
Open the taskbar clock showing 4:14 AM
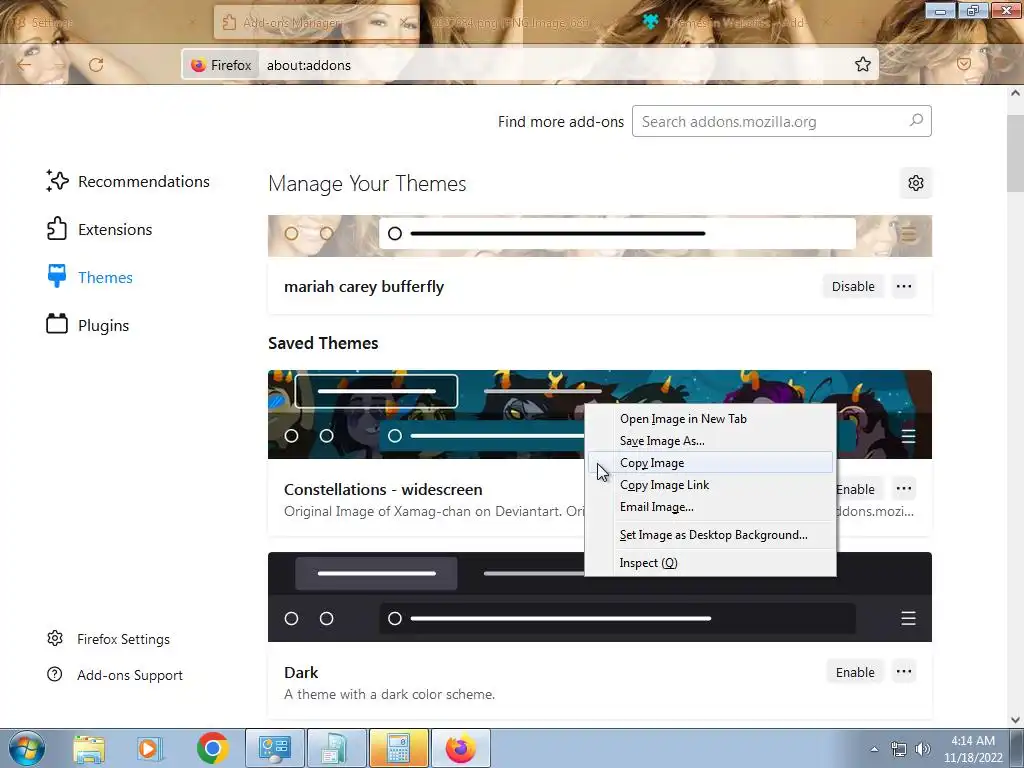coord(973,749)
